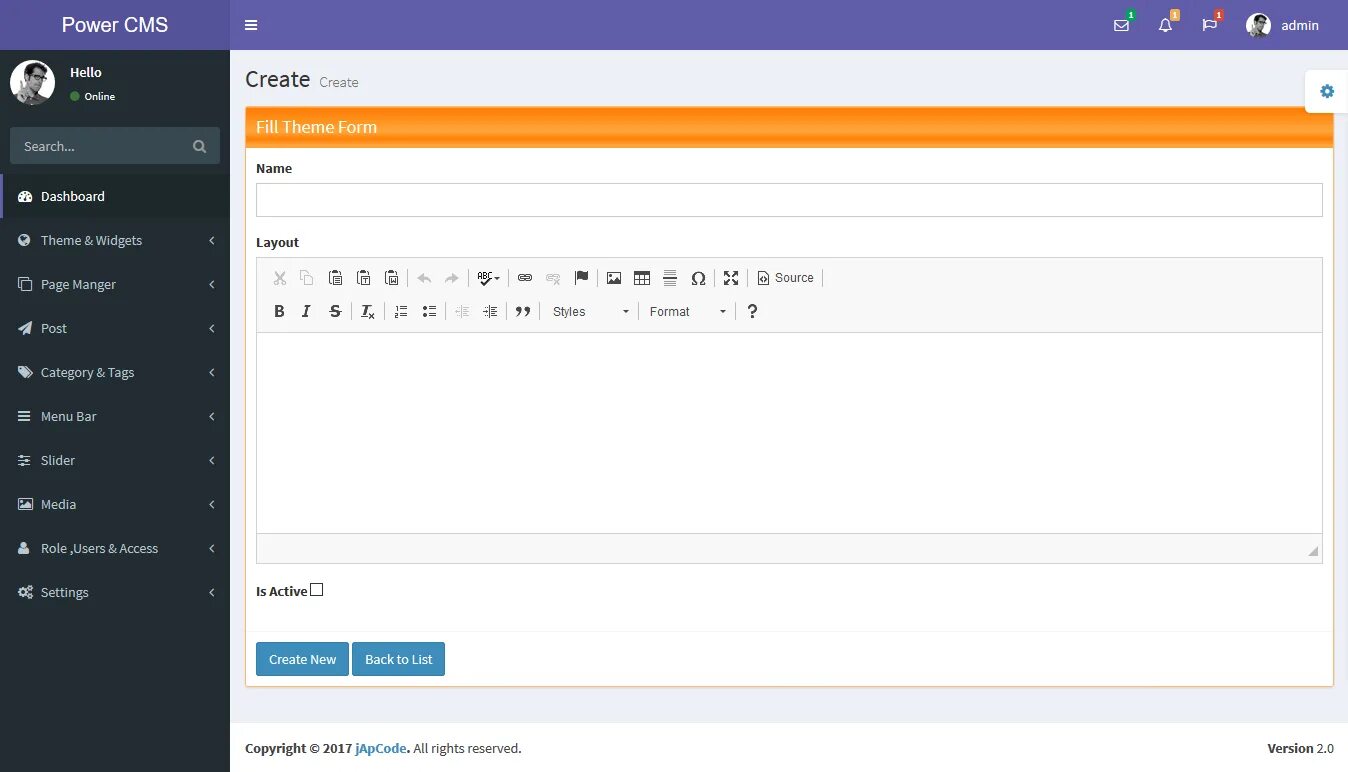Click the Power CMS logo
The width and height of the screenshot is (1348, 772).
click(x=115, y=25)
